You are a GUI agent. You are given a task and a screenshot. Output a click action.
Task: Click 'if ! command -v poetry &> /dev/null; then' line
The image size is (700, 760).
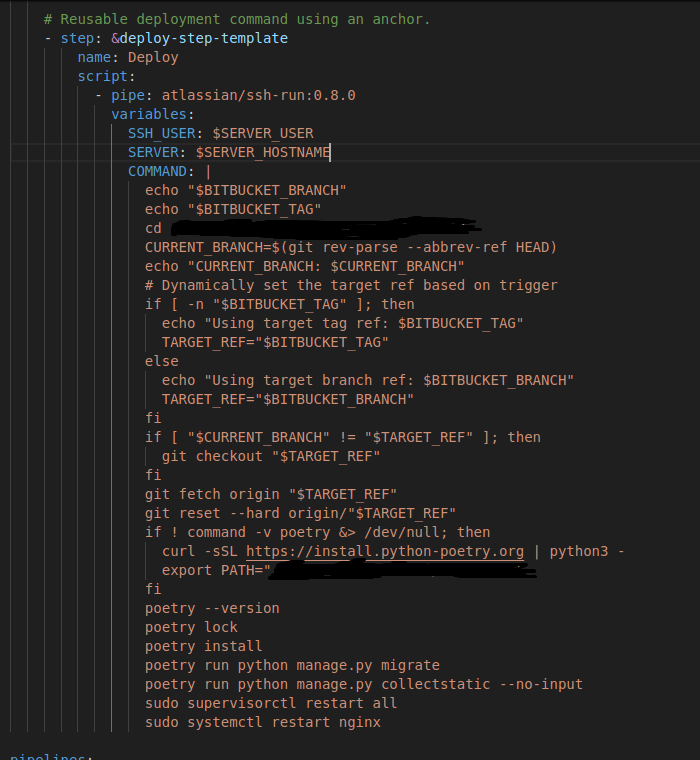318,533
